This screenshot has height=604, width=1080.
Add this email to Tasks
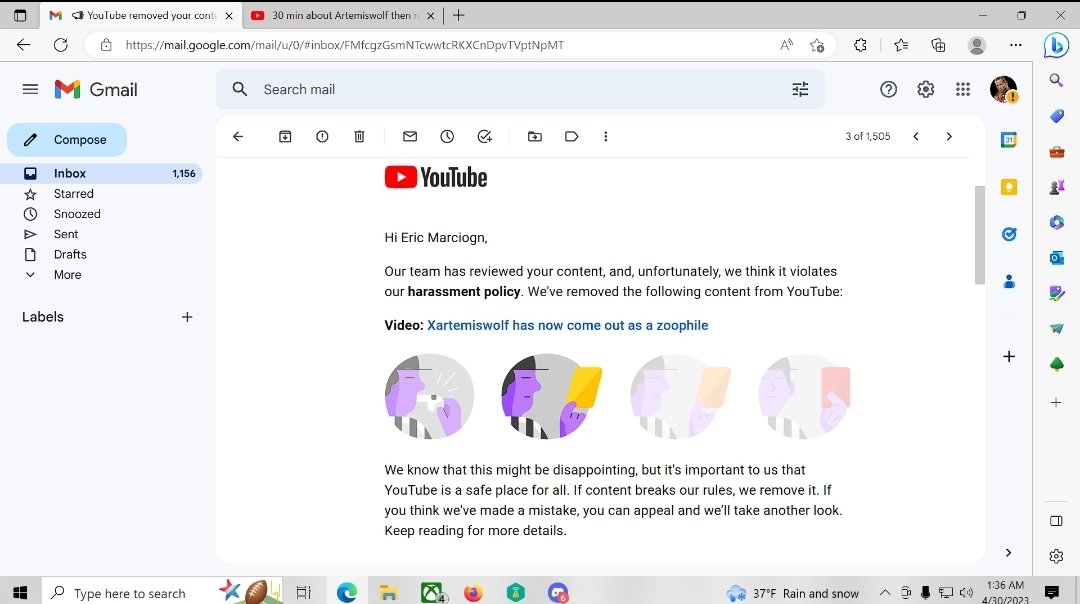tap(484, 136)
